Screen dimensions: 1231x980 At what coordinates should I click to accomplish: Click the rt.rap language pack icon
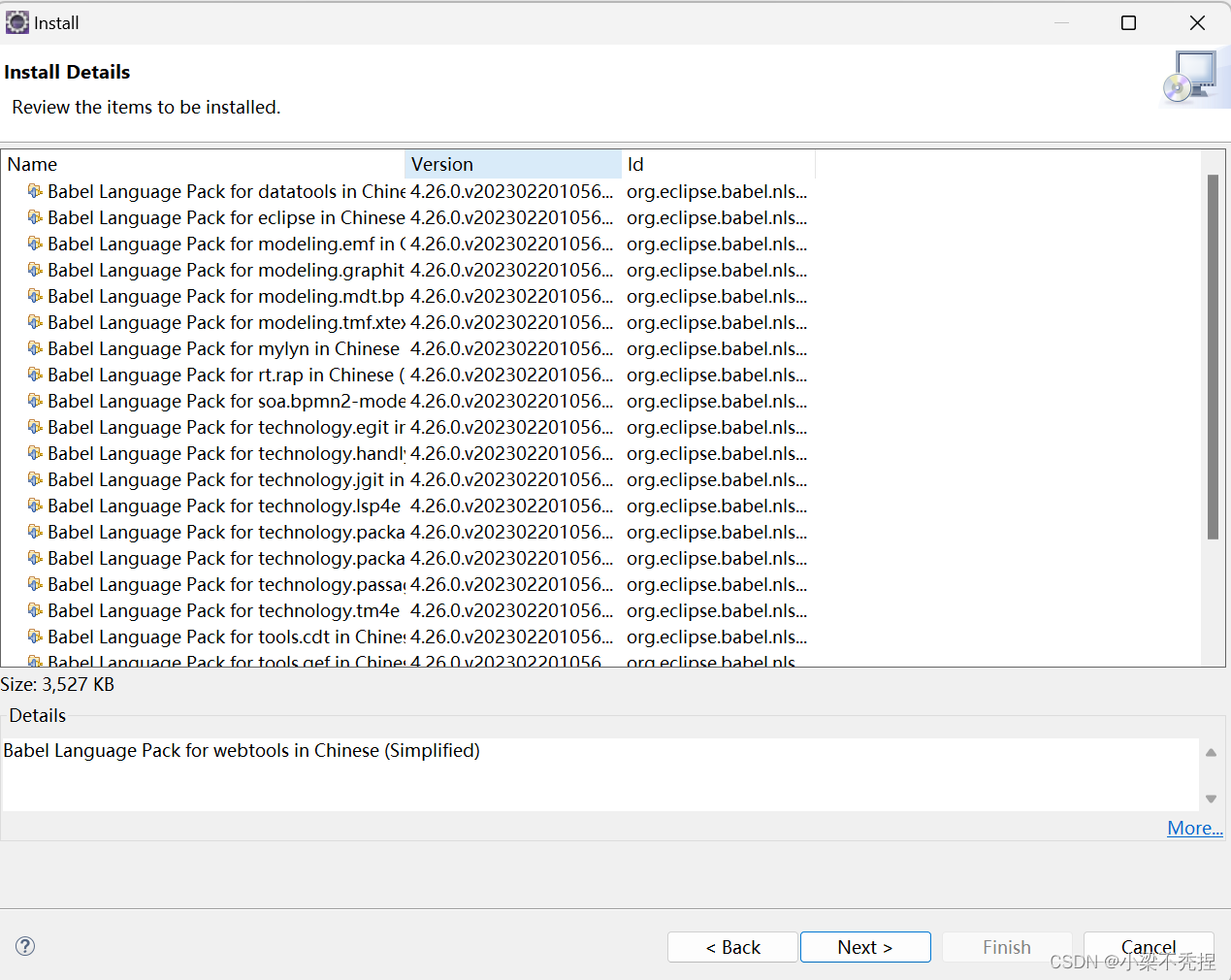coord(35,375)
